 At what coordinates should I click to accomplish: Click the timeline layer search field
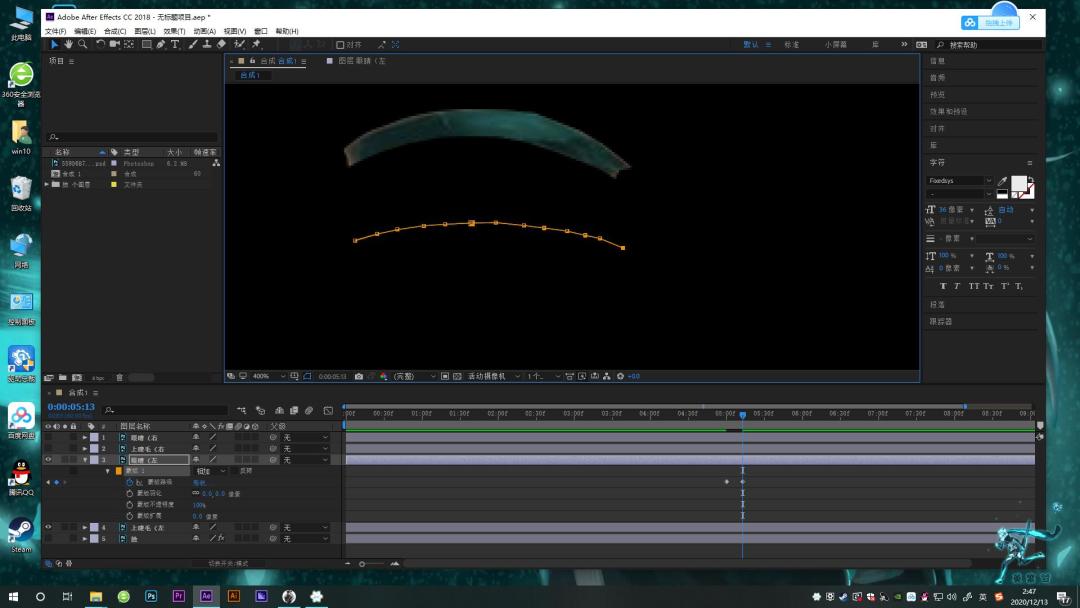tap(165, 410)
